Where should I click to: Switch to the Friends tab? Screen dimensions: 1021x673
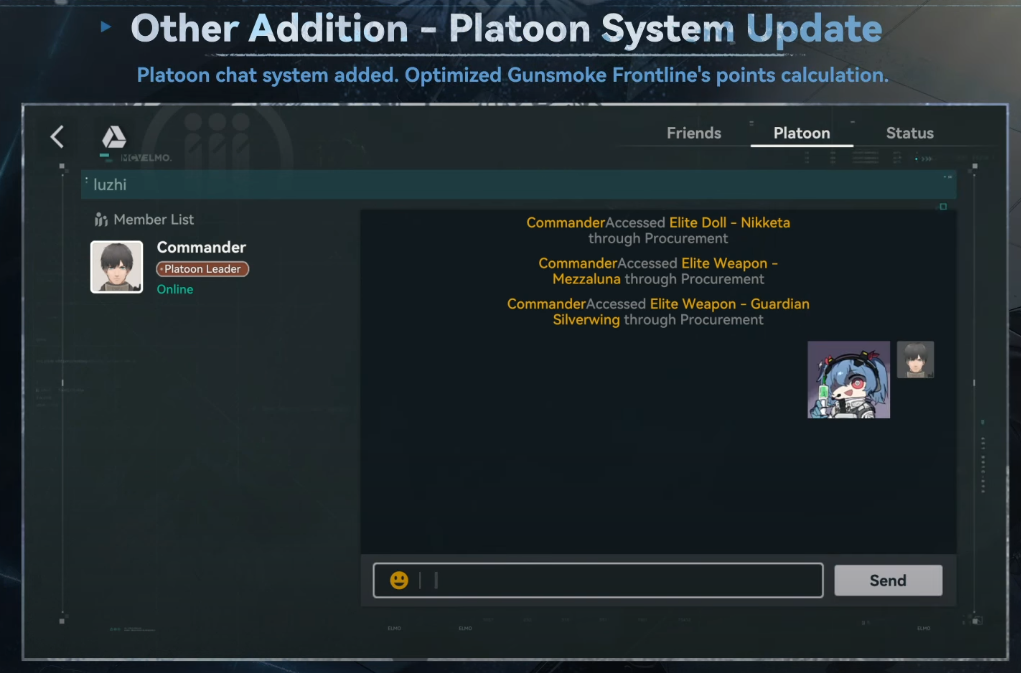694,133
